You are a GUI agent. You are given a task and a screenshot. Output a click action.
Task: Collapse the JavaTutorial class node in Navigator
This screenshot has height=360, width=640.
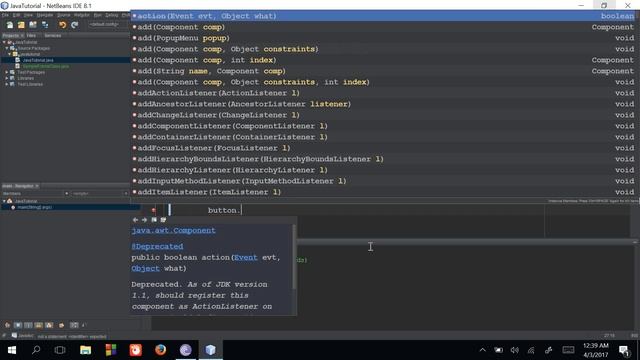[x=4, y=201]
